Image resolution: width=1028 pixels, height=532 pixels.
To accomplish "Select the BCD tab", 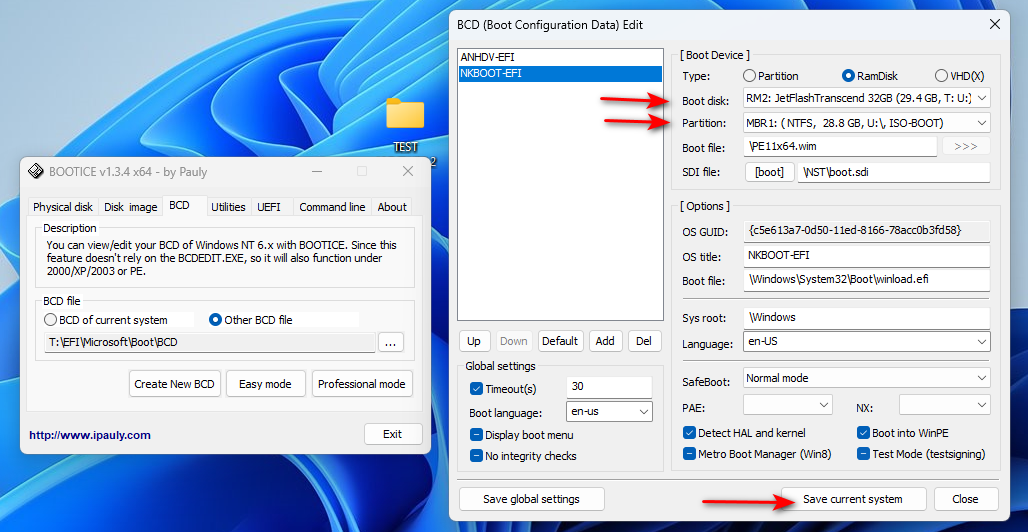I will tap(179, 205).
